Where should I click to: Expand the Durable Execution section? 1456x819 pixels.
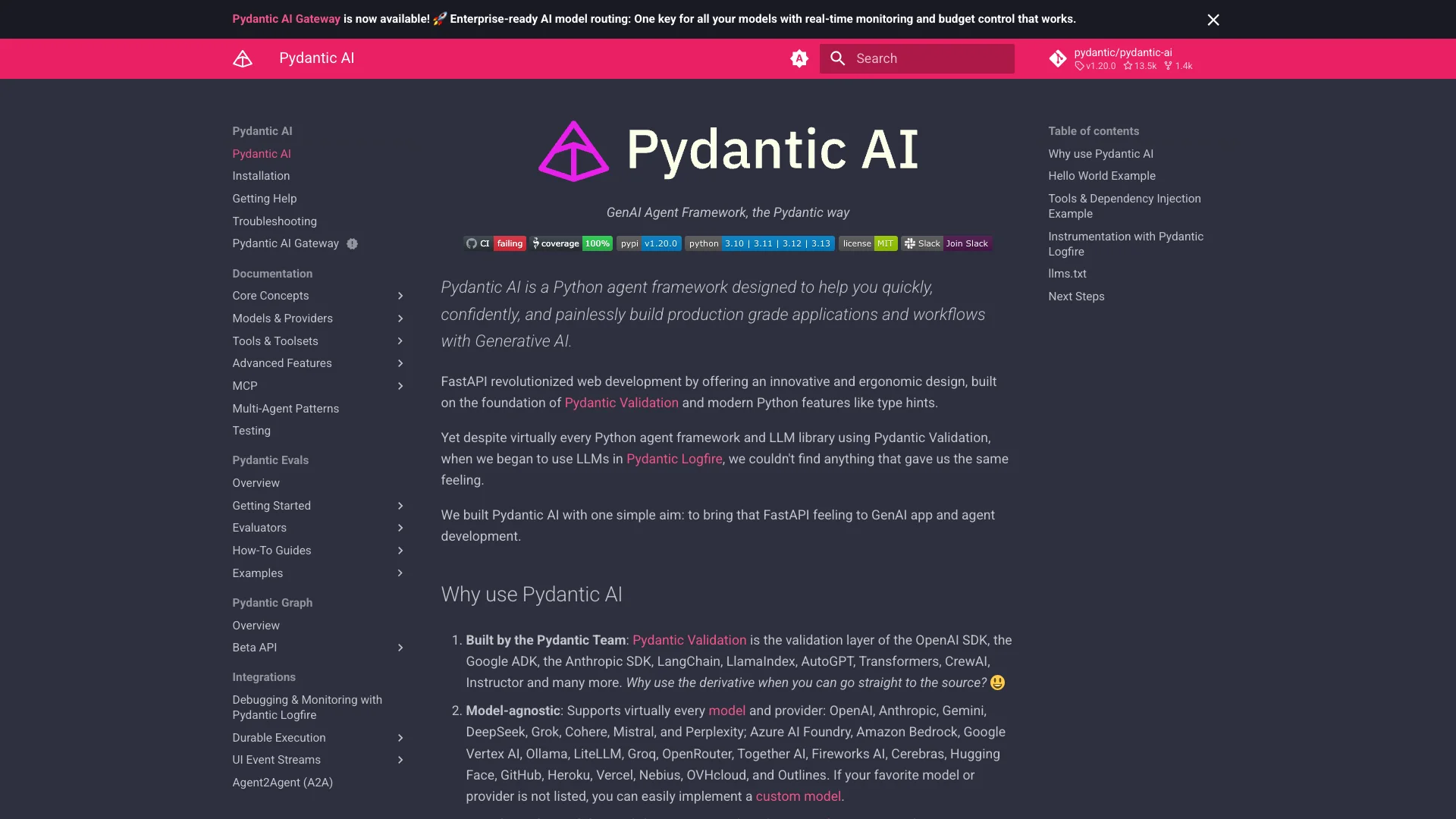[x=400, y=738]
